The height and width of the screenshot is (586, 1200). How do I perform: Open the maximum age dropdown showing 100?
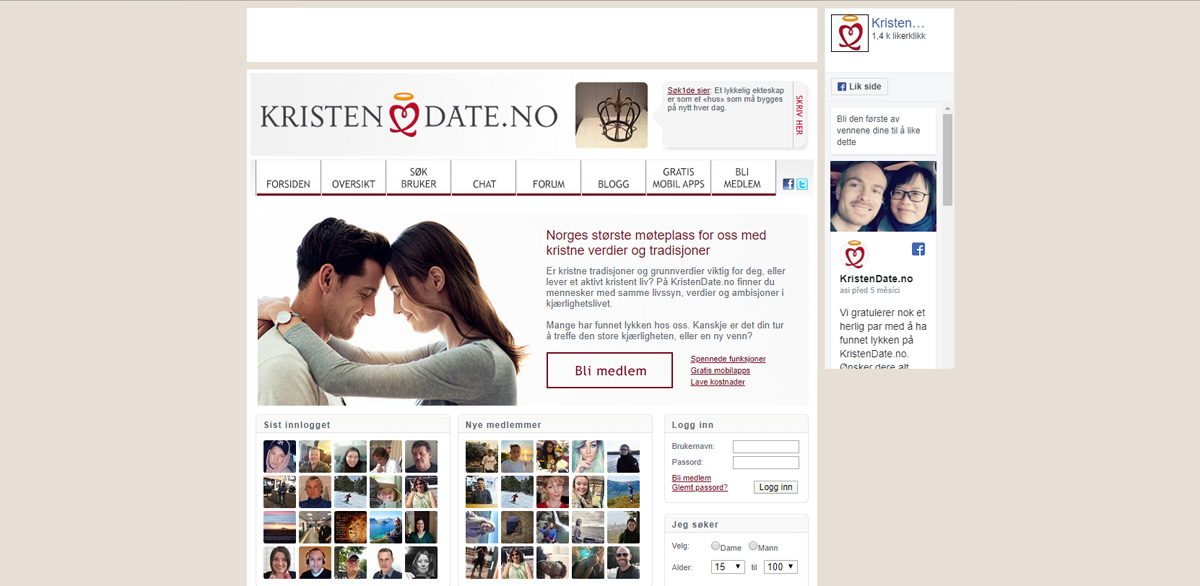click(x=780, y=565)
